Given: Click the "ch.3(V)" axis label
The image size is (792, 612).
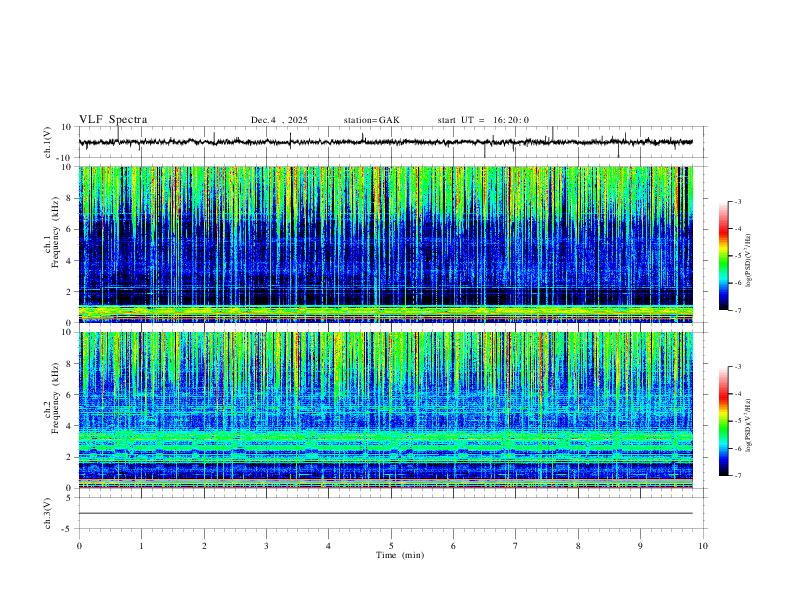Looking at the screenshot, I should pos(48,514).
